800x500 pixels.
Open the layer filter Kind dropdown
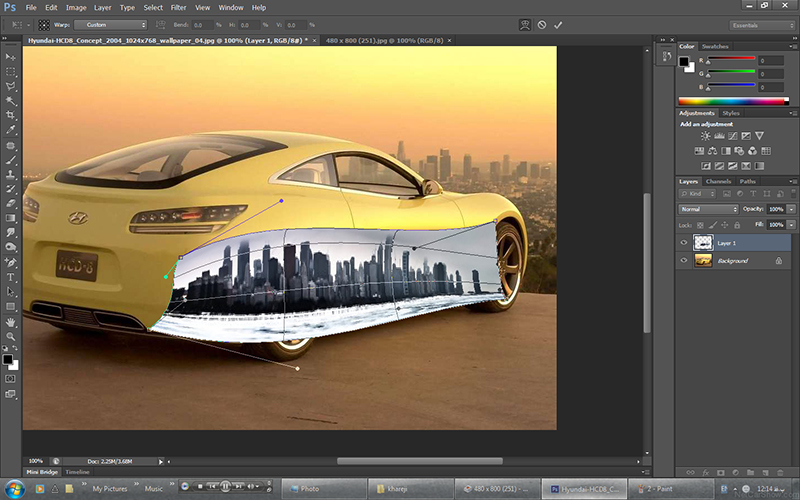(x=697, y=194)
